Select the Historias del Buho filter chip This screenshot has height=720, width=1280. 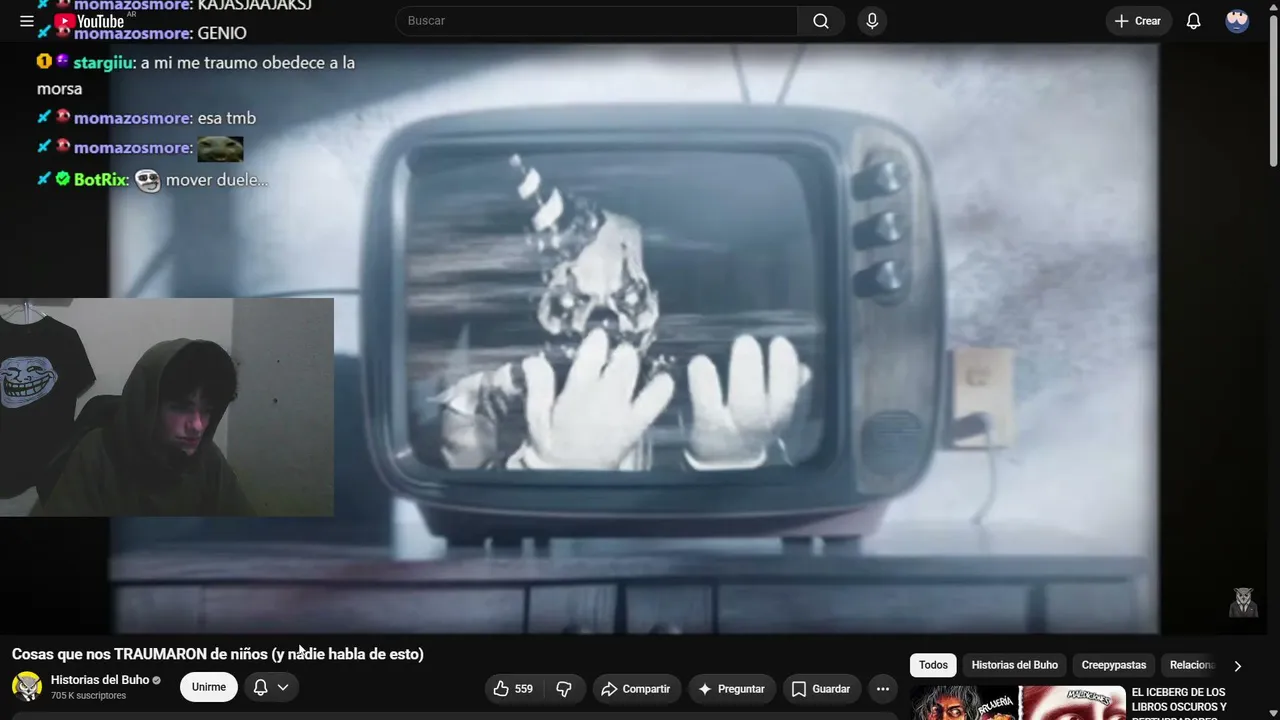tap(1014, 665)
